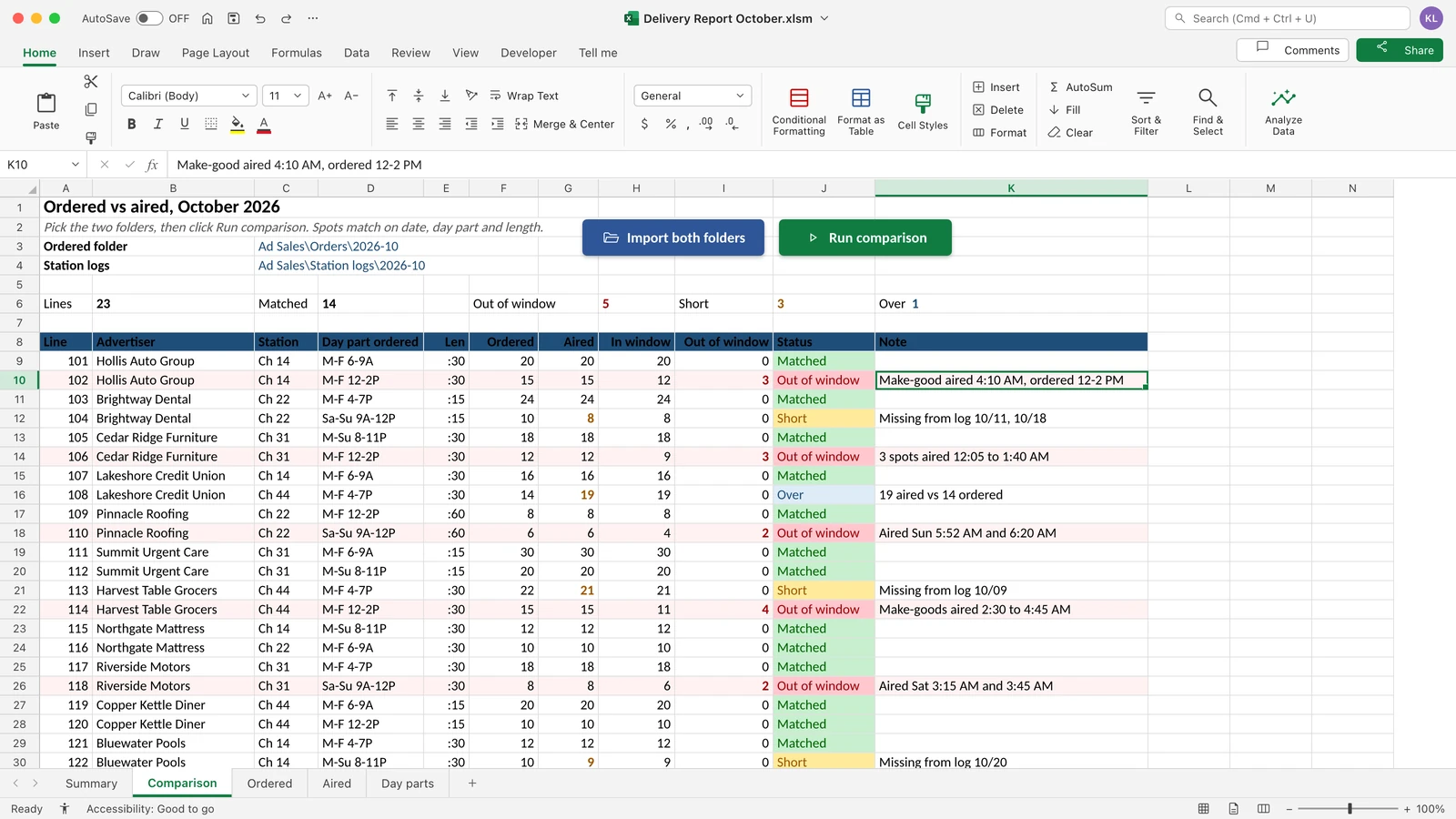Open the Formulas ribbon tab

point(297,53)
